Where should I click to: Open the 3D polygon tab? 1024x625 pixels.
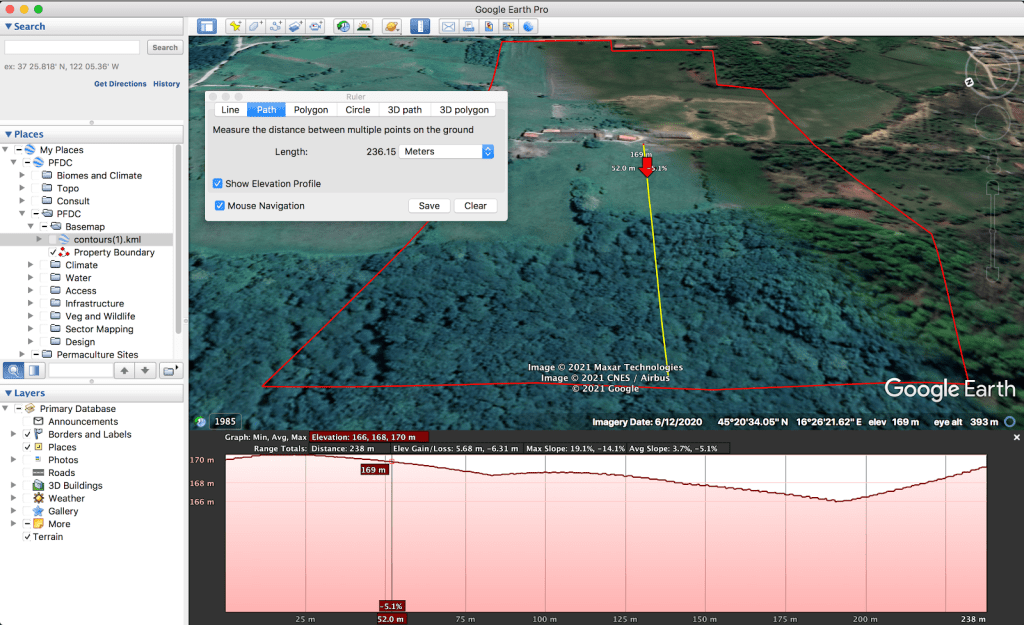coord(464,110)
